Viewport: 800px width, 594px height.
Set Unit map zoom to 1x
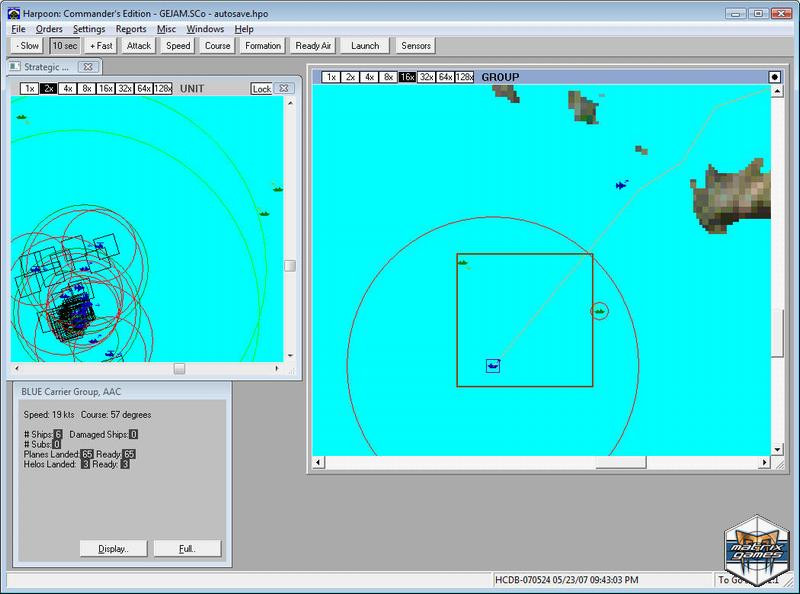[30, 89]
